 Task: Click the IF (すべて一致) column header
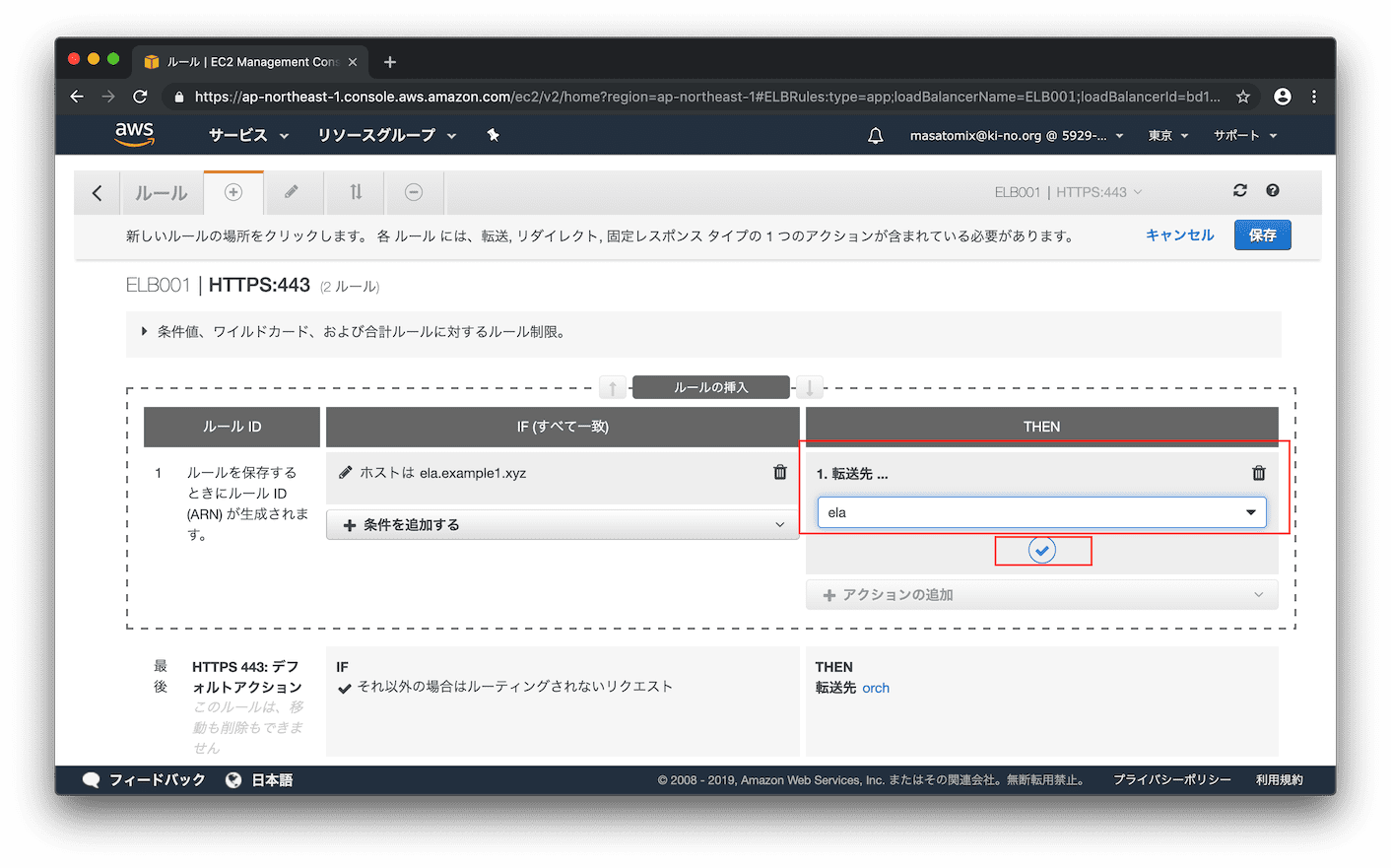[563, 427]
